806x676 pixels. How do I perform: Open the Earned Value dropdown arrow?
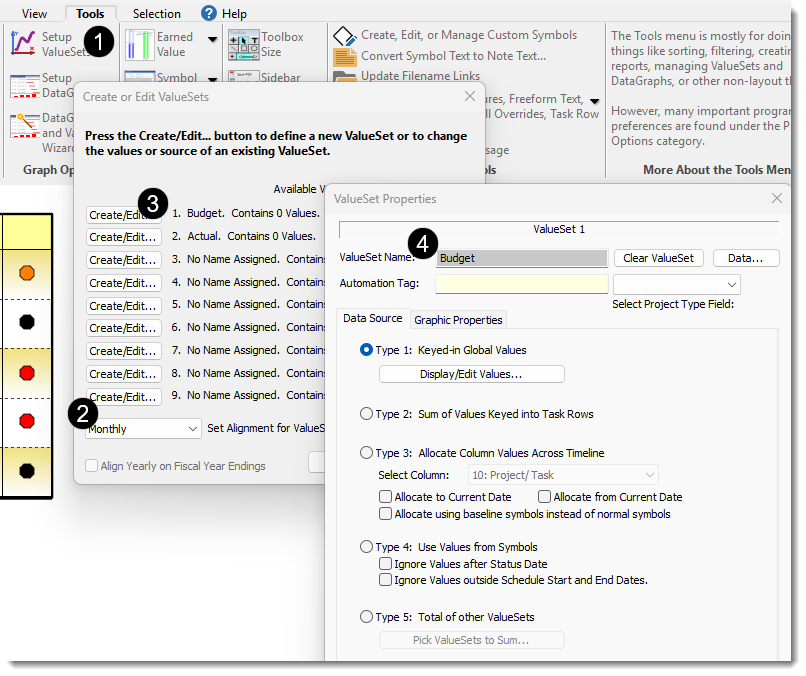(212, 40)
